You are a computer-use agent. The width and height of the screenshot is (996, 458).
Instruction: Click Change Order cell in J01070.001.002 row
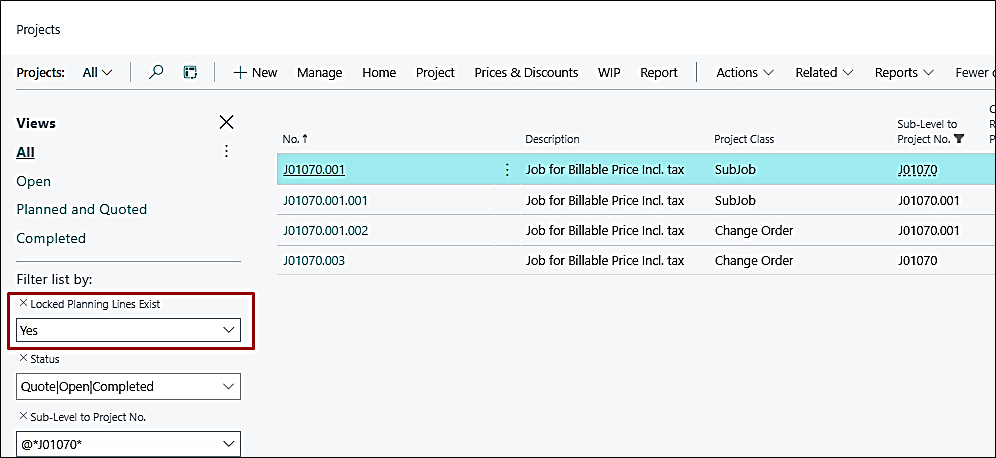tap(753, 231)
